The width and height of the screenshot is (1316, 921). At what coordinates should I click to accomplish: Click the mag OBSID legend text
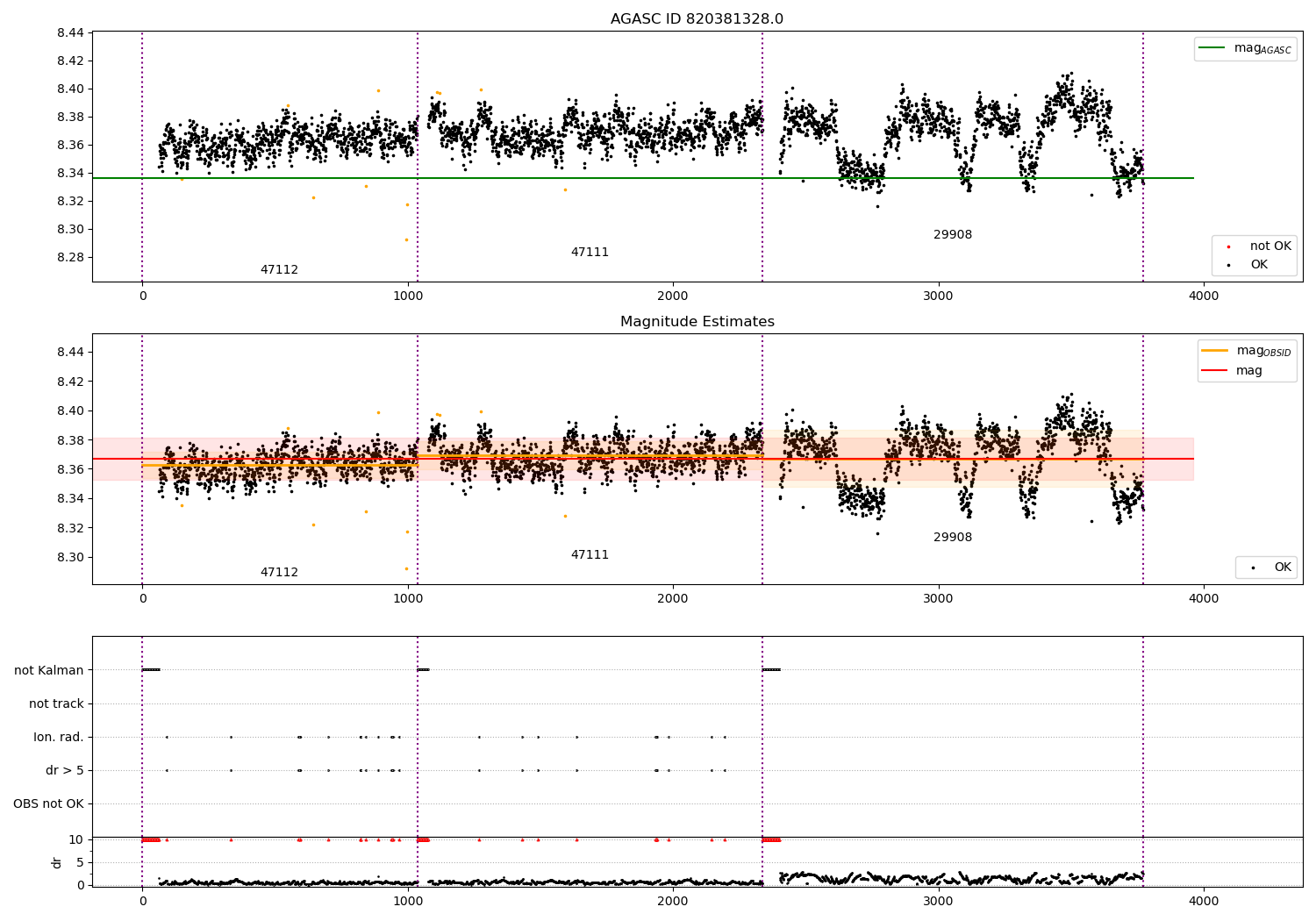click(1264, 351)
